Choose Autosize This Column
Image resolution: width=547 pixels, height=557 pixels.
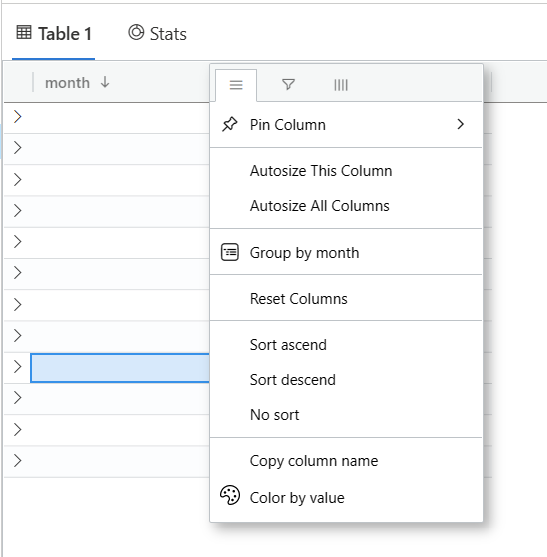click(321, 171)
